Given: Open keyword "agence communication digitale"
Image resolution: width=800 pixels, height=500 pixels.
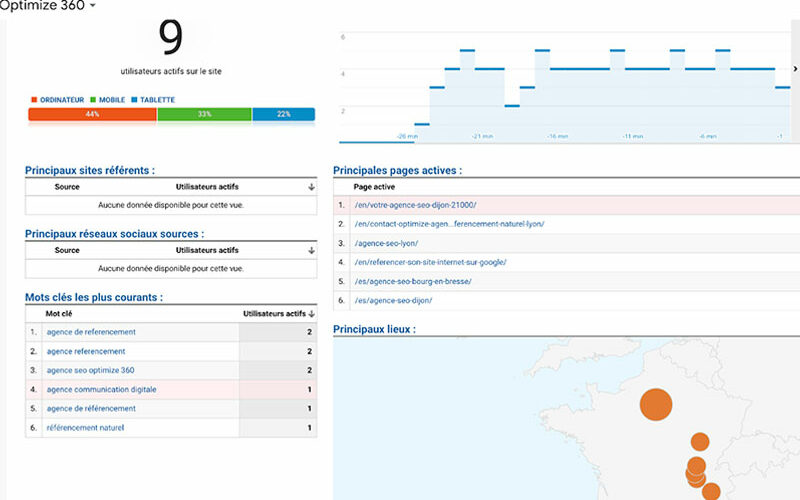Looking at the screenshot, I should [101, 389].
